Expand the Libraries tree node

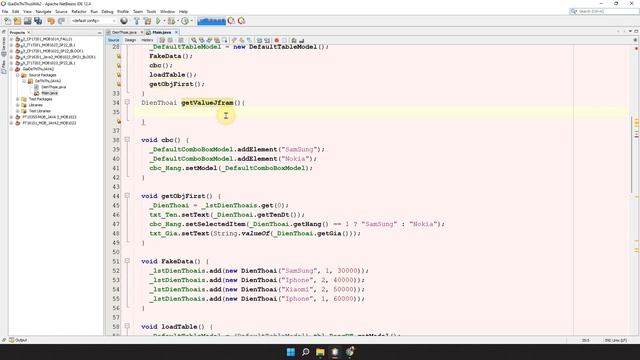(18, 105)
